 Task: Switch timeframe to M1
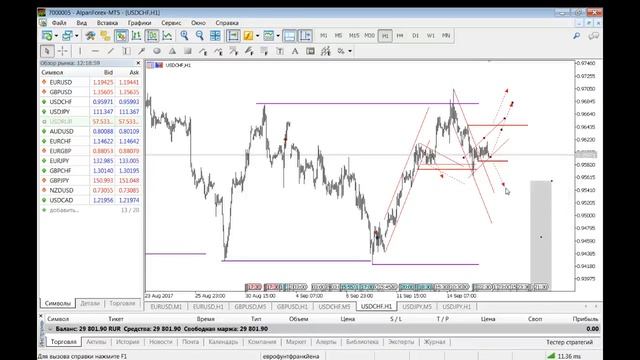(x=324, y=36)
